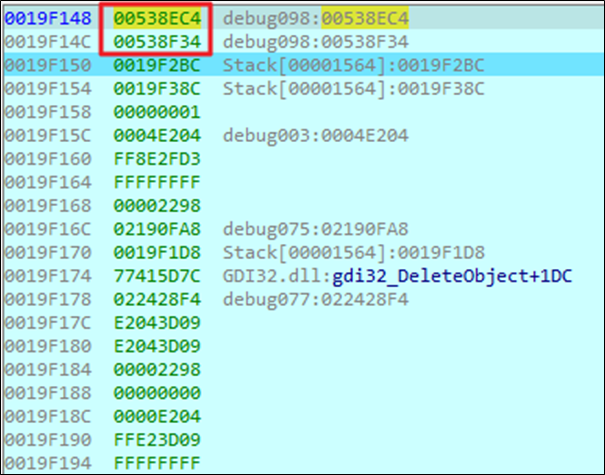The width and height of the screenshot is (605, 475).
Task: Click the highlighted value 00538EC4 in the value column
Action: point(157,18)
